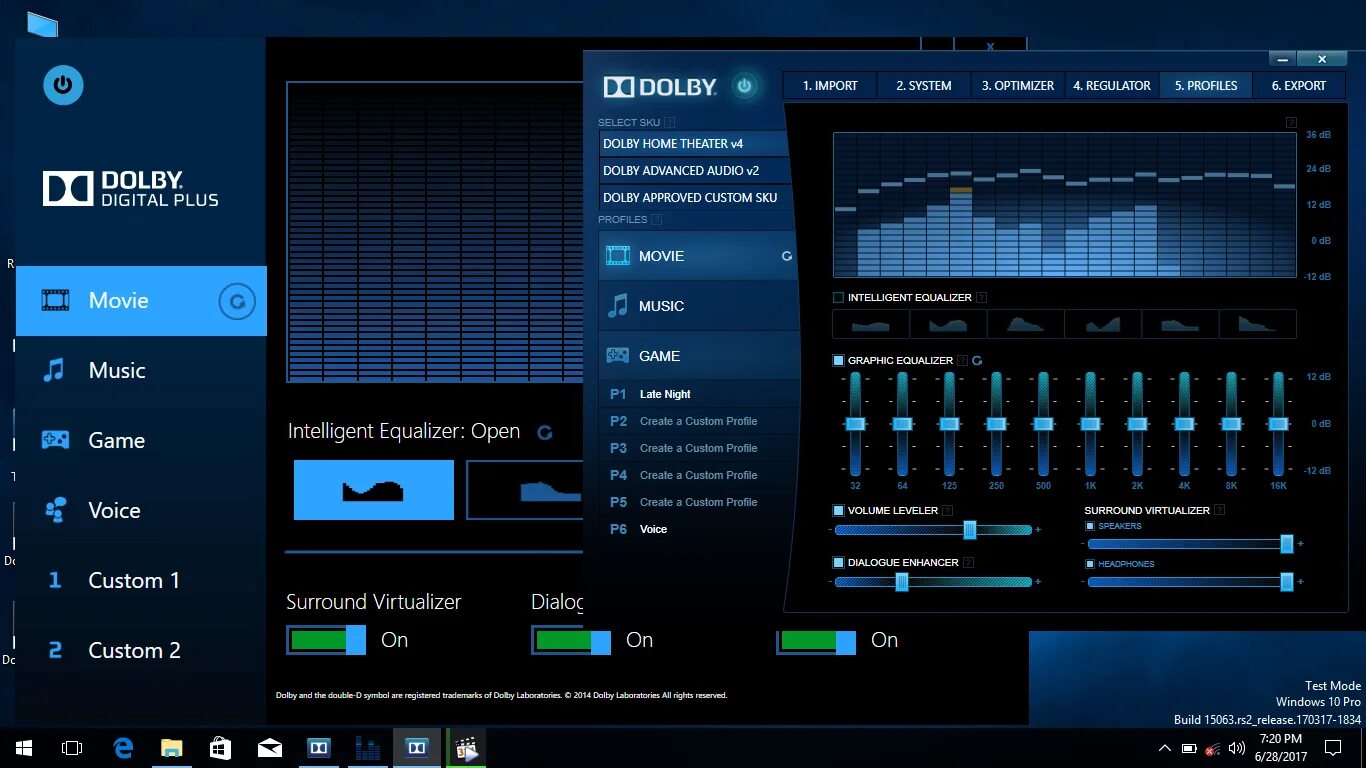
Task: Open help for Surround Virtualizer in tuning tool
Action: (x=1219, y=510)
